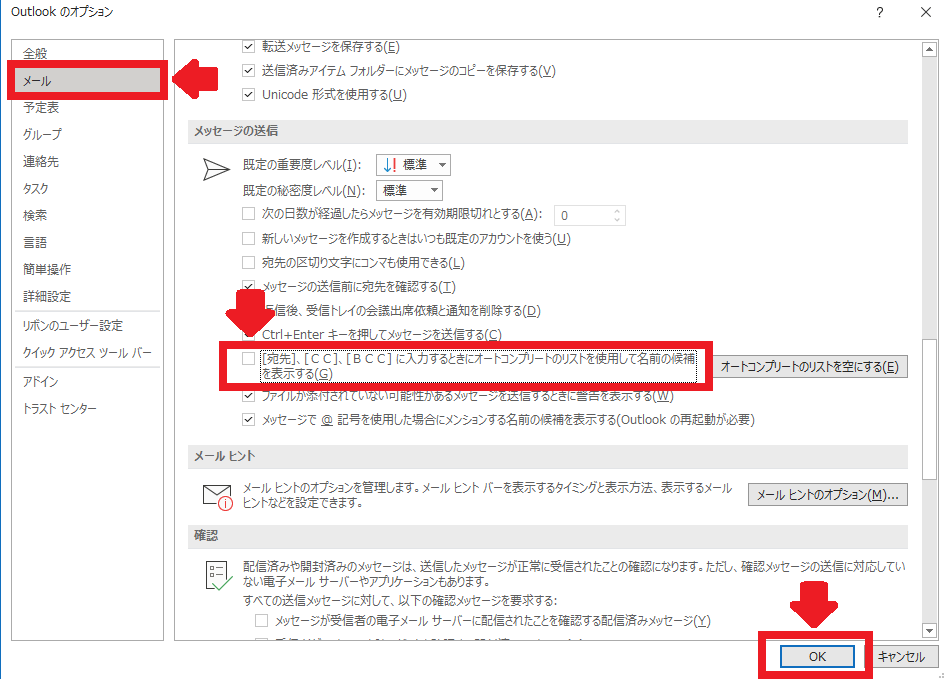
Task: Toggle 添付されていない可能性の警告を表示する checkbox
Action: [248, 396]
